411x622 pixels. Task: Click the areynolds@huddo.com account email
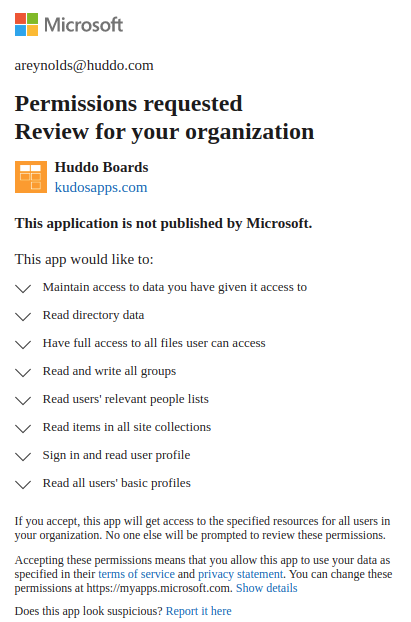(84, 65)
